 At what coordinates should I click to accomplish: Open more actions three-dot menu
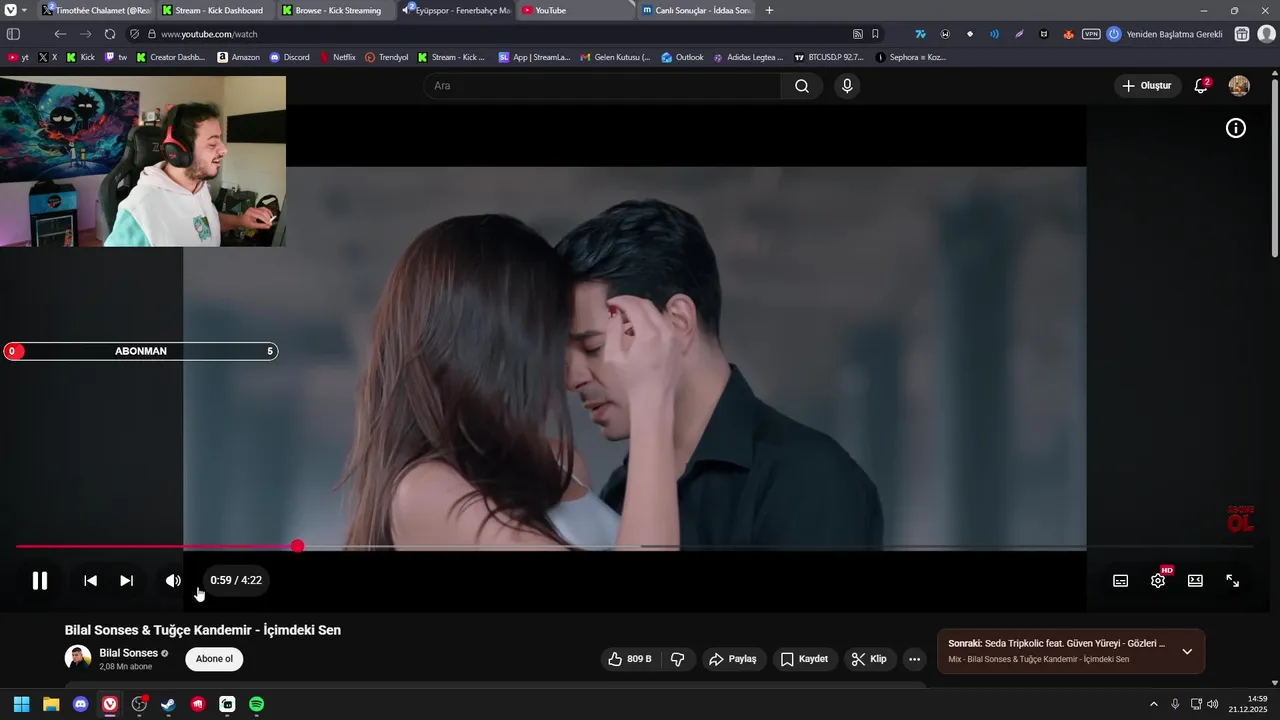pos(914,659)
